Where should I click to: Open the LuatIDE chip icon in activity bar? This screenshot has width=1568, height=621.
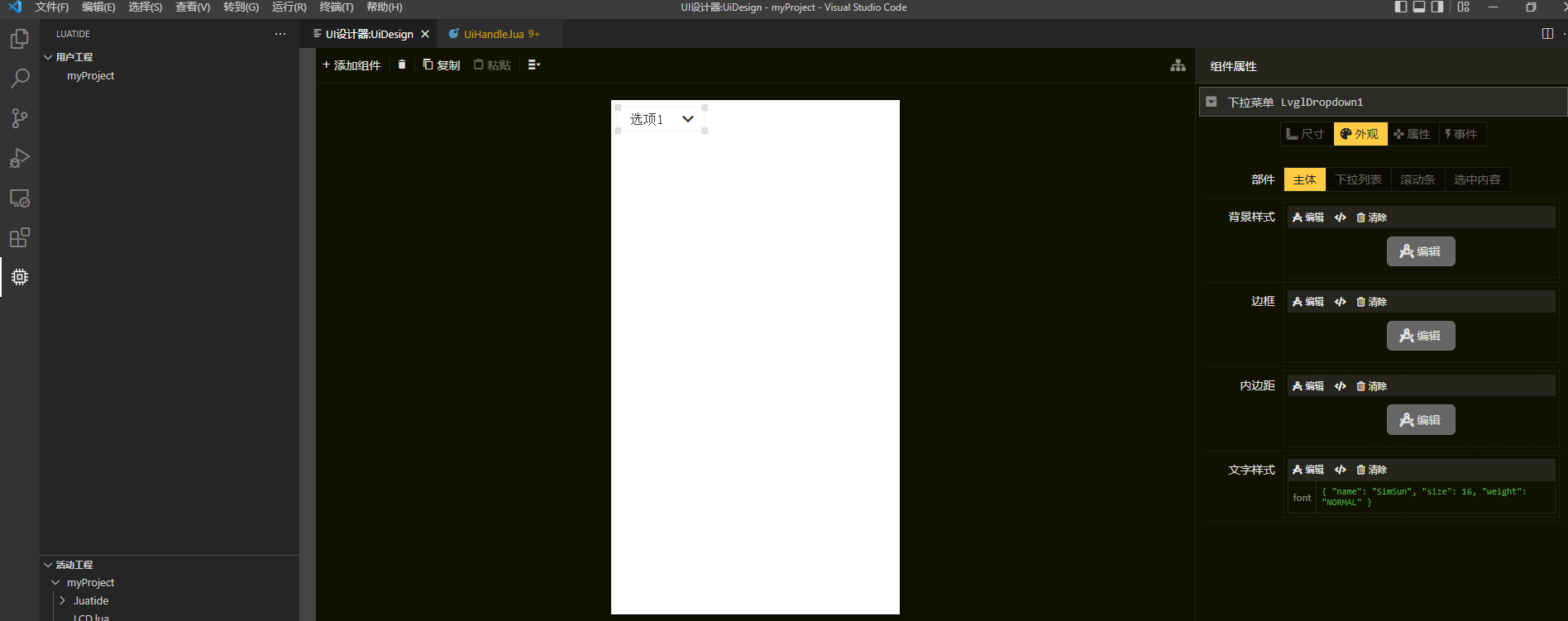point(20,277)
